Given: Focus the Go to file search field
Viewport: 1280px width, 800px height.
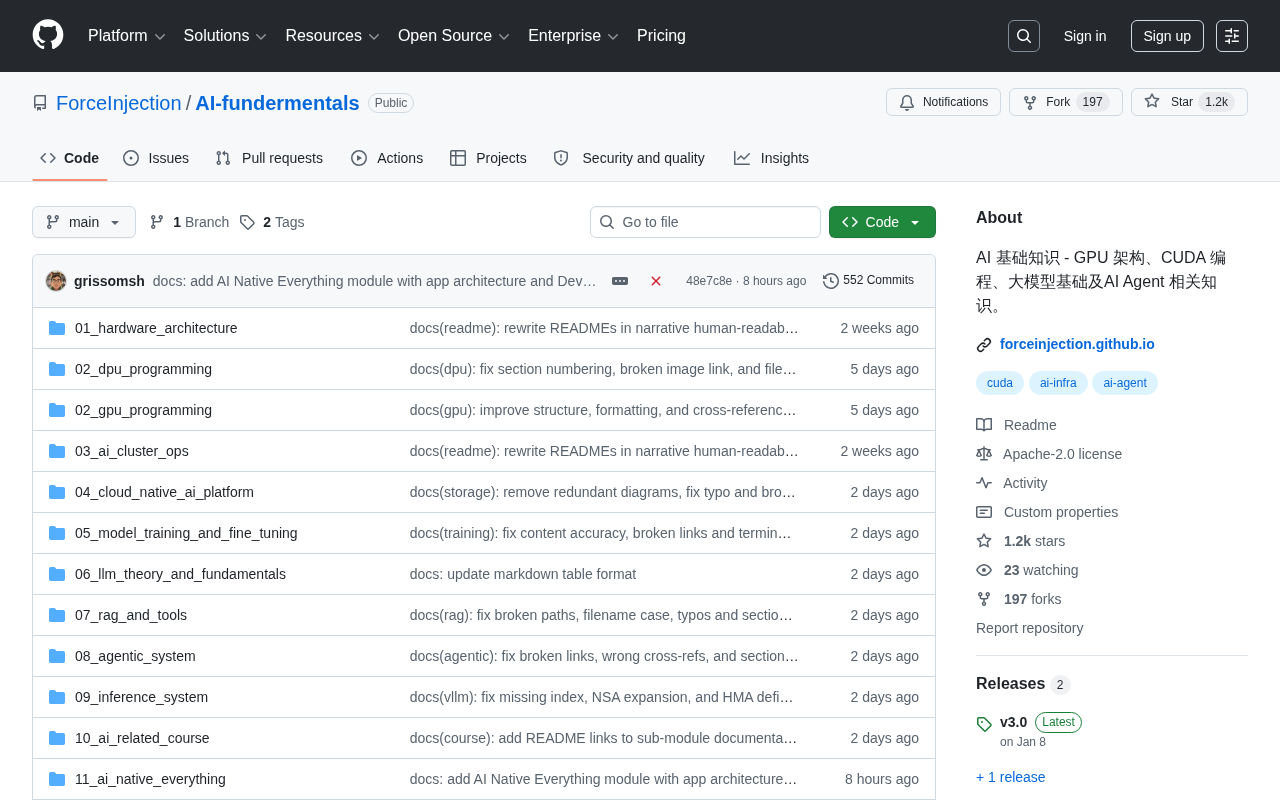Looking at the screenshot, I should click(x=705, y=222).
